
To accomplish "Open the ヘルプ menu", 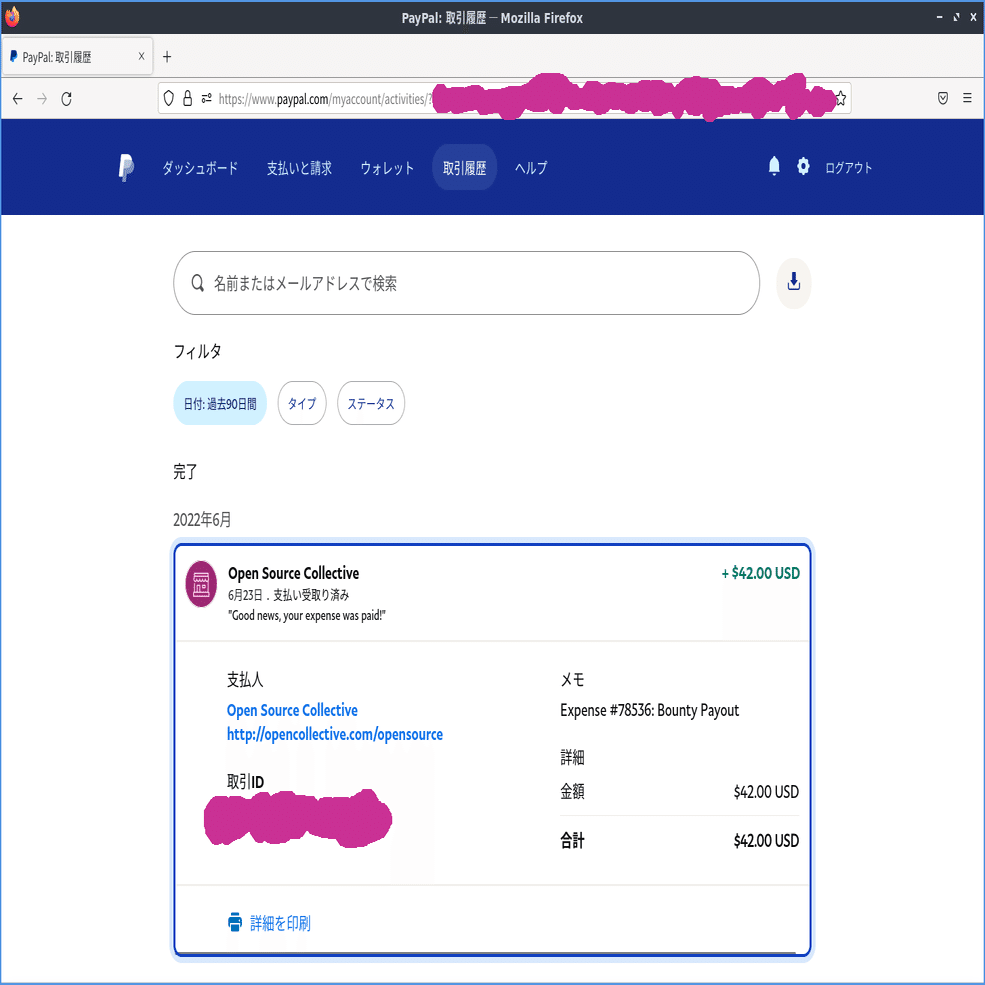I will click(531, 168).
